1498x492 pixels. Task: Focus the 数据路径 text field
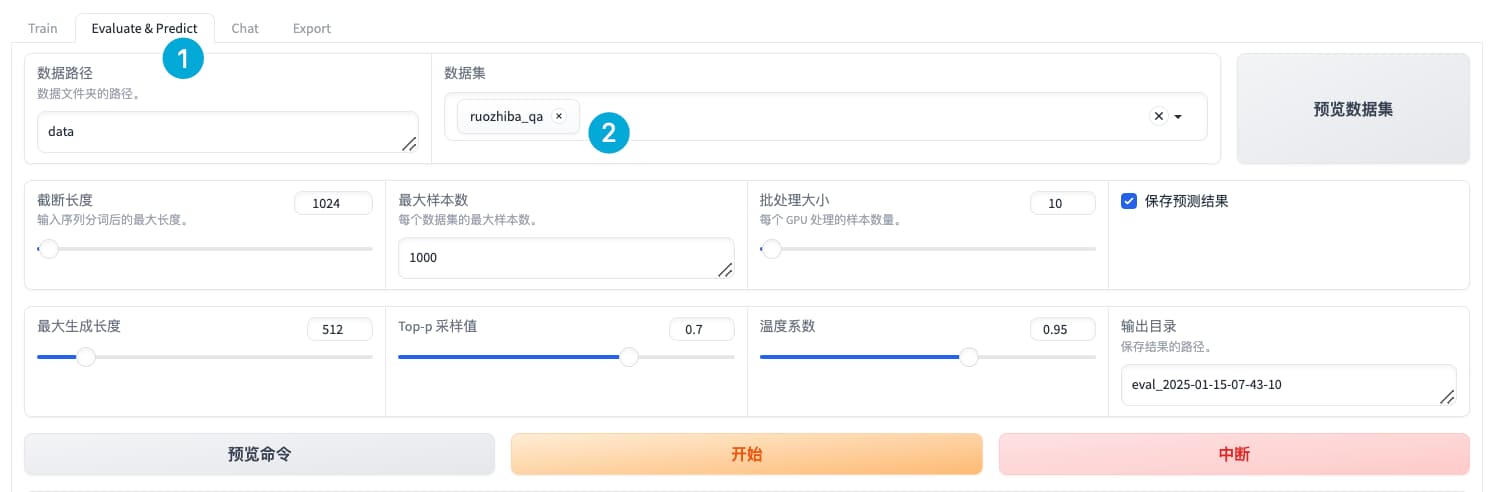point(227,132)
